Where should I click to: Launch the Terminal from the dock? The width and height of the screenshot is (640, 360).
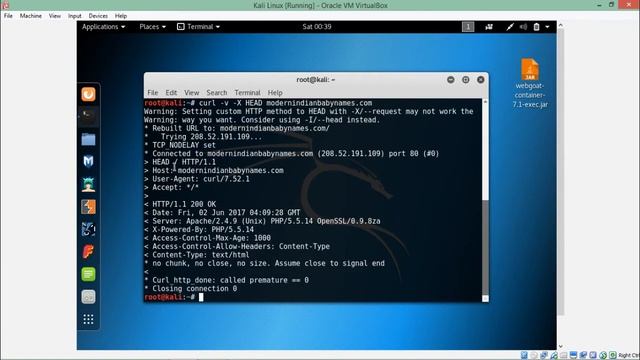coord(88,117)
